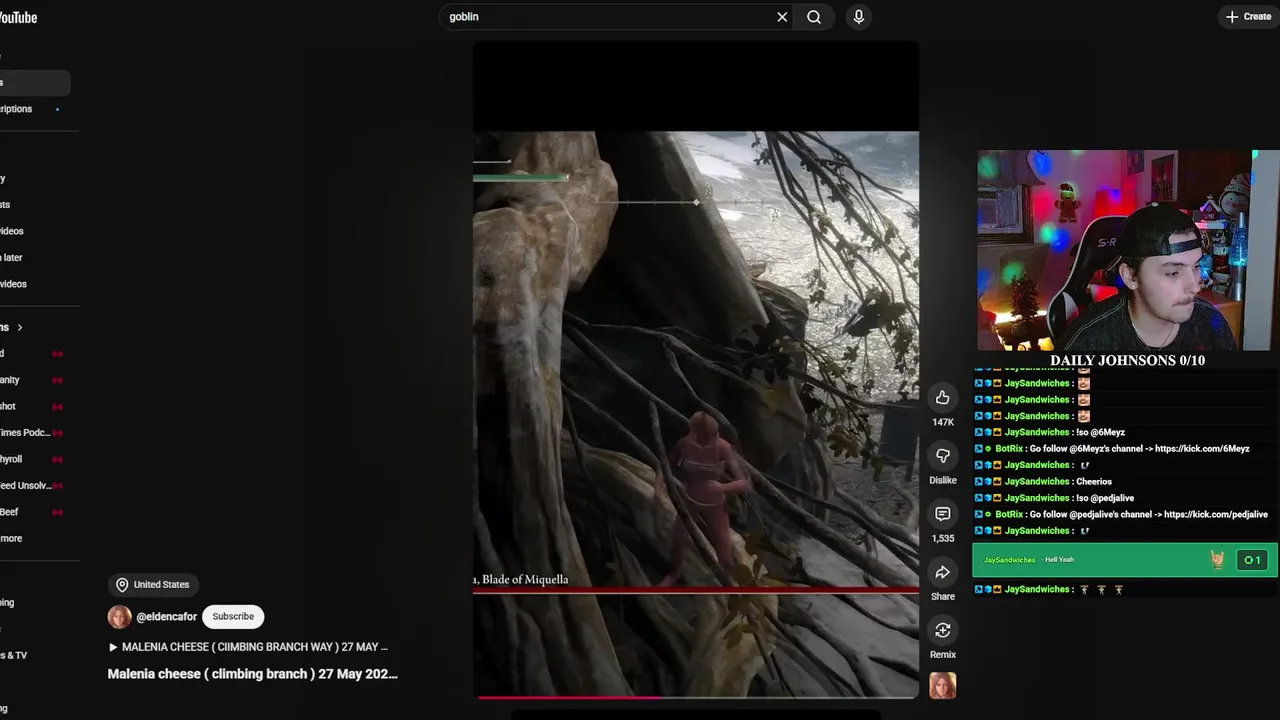The image size is (1280, 720).
Task: Open the comments panel icon
Action: [943, 514]
